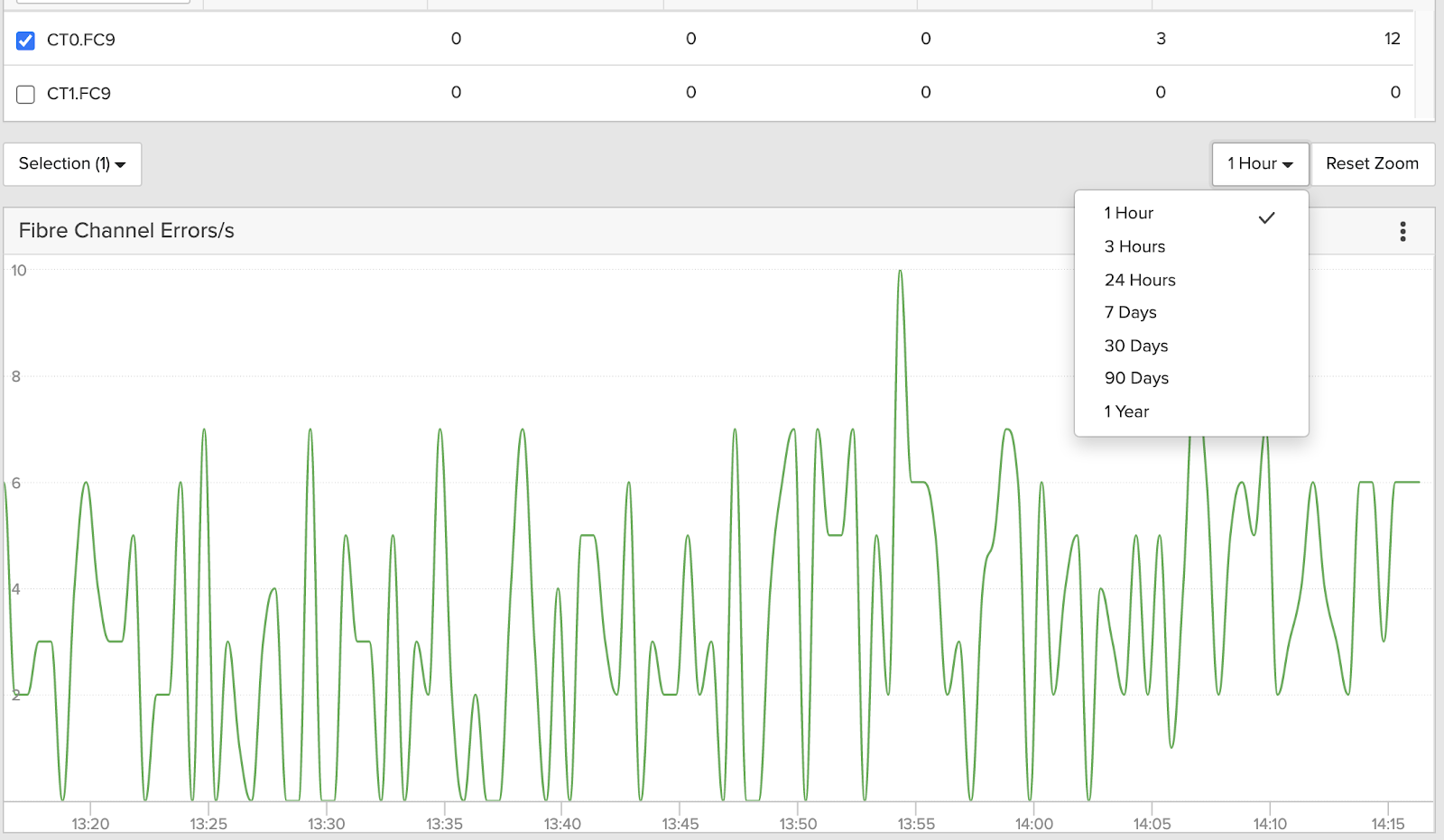The image size is (1444, 840).
Task: Click the CT0.FC9 row label
Action: pyautogui.click(x=81, y=40)
